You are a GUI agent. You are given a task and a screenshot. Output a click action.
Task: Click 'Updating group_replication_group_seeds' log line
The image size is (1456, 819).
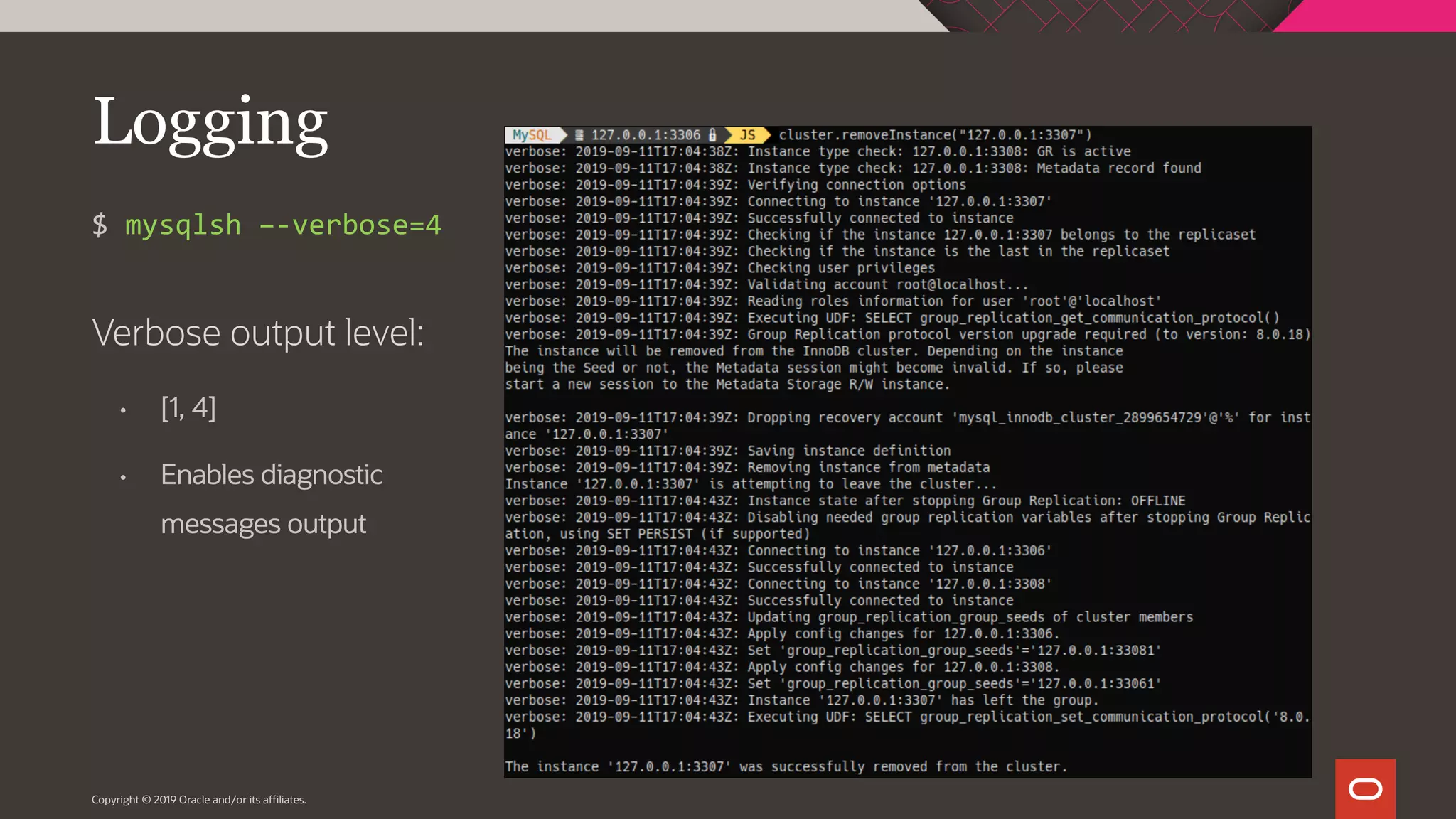tap(849, 617)
